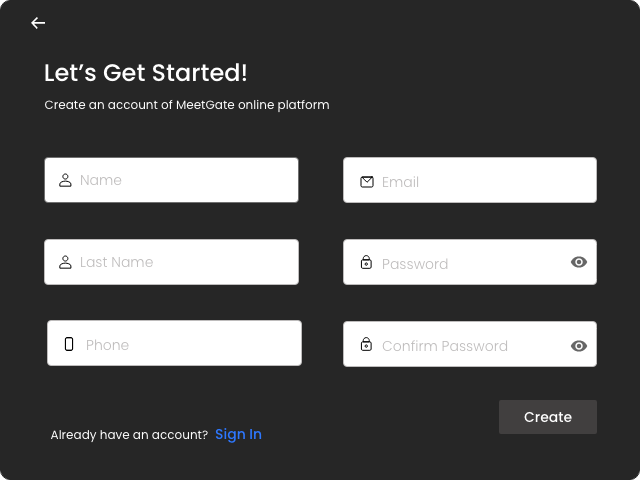Click the envelope icon in the Email field
640x480 pixels.
point(367,182)
